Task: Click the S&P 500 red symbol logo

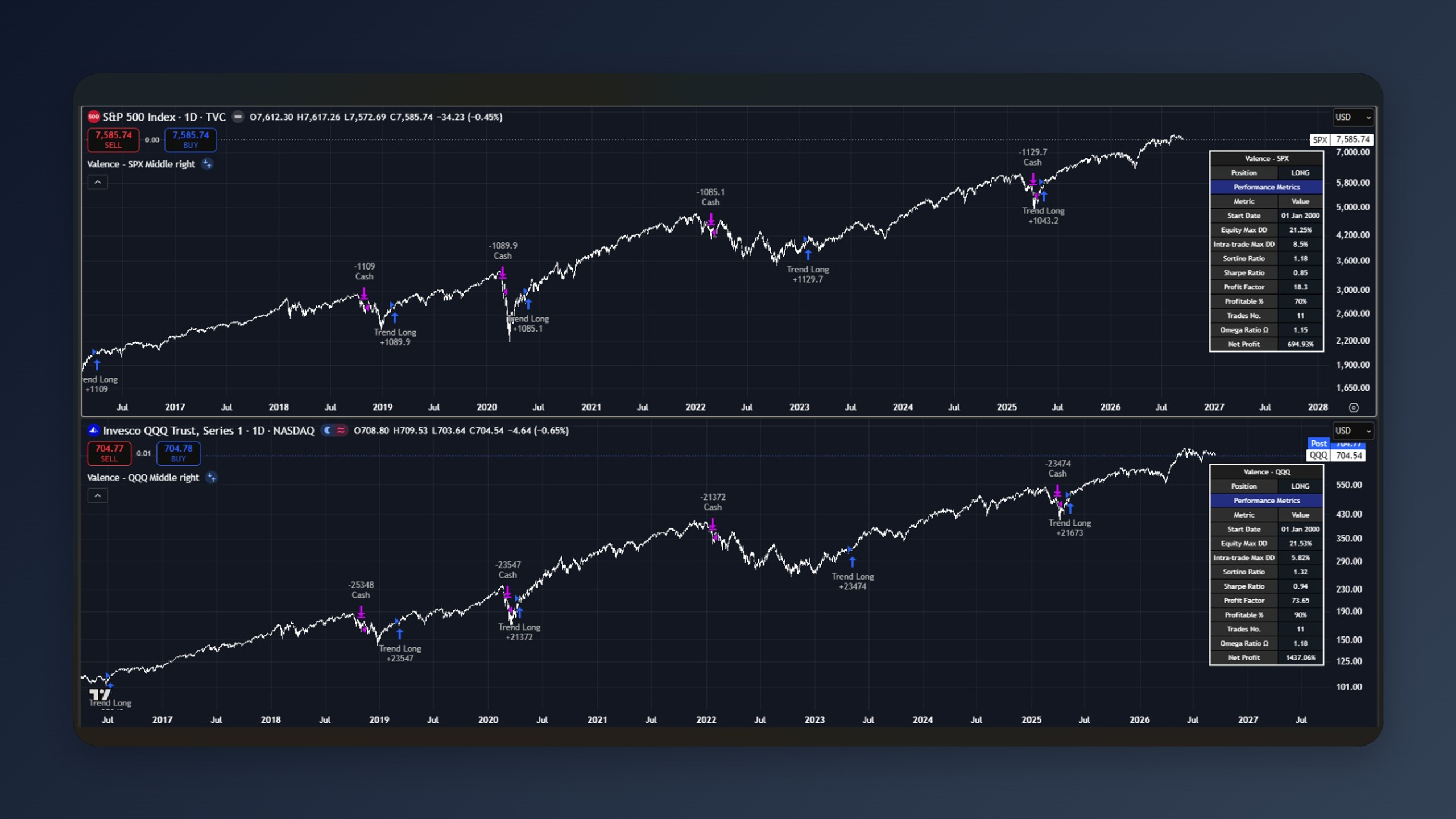Action: coord(93,117)
